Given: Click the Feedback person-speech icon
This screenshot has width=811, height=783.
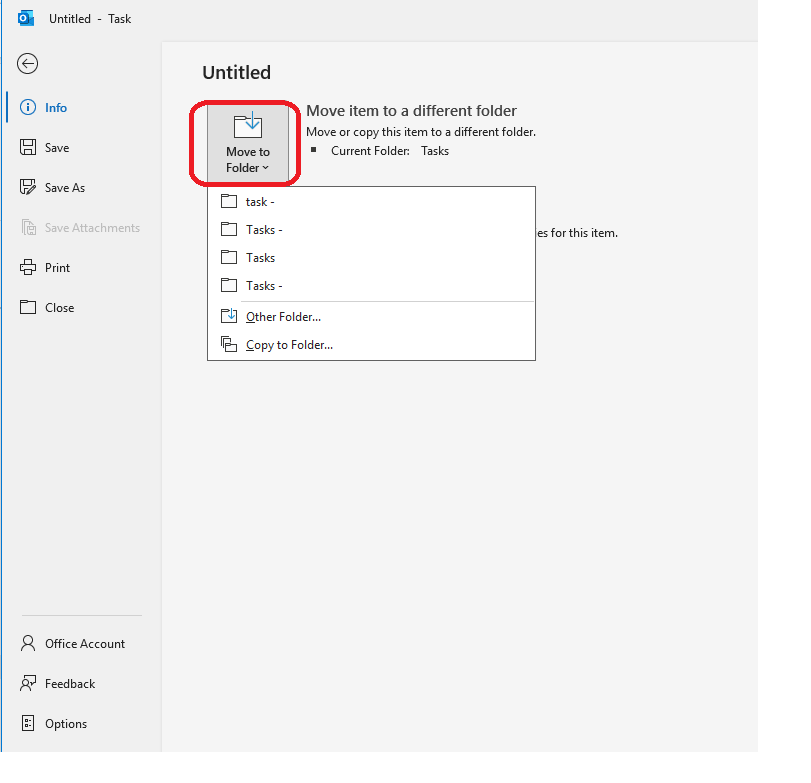Looking at the screenshot, I should point(28,683).
